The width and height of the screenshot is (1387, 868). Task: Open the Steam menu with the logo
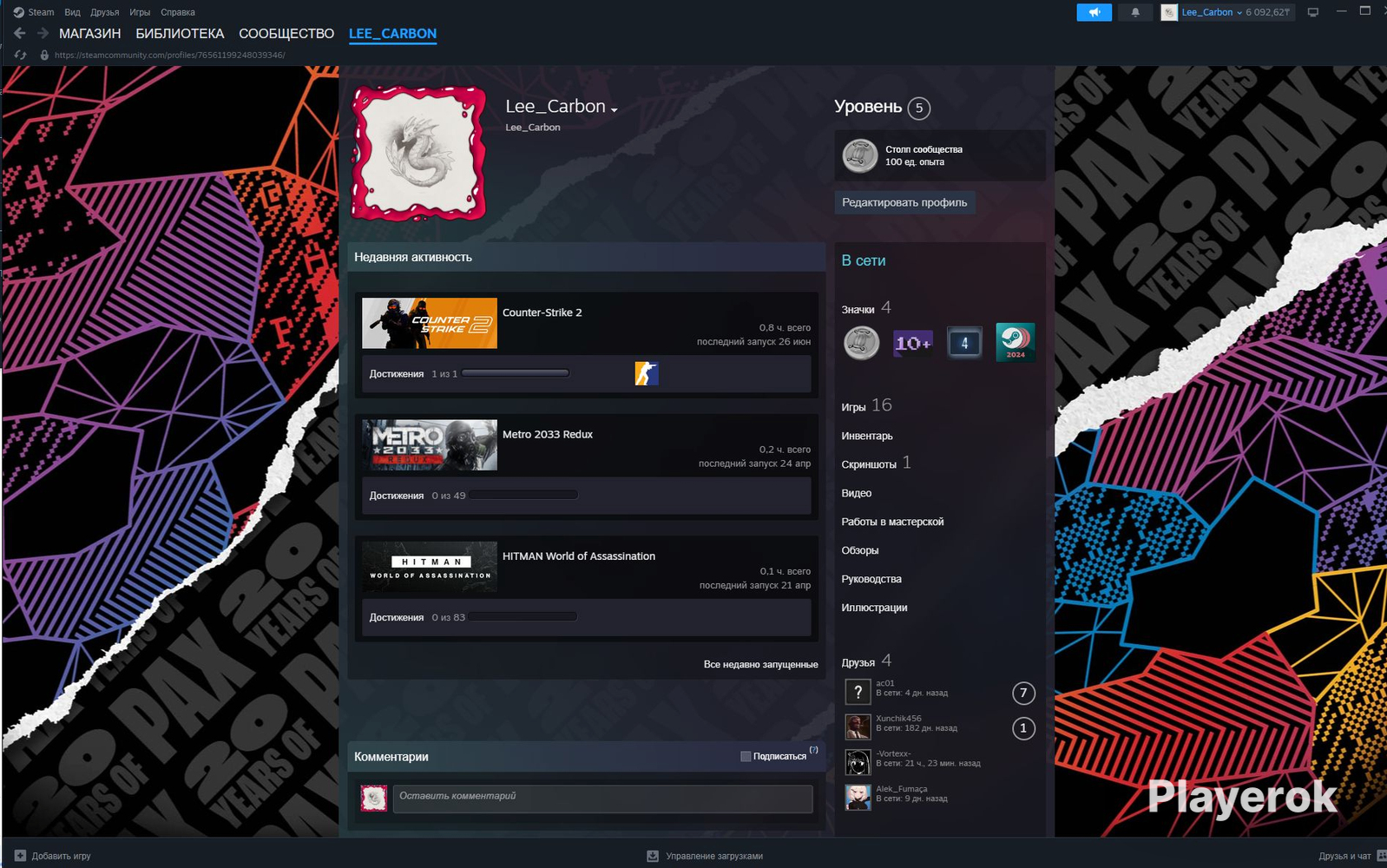point(33,12)
